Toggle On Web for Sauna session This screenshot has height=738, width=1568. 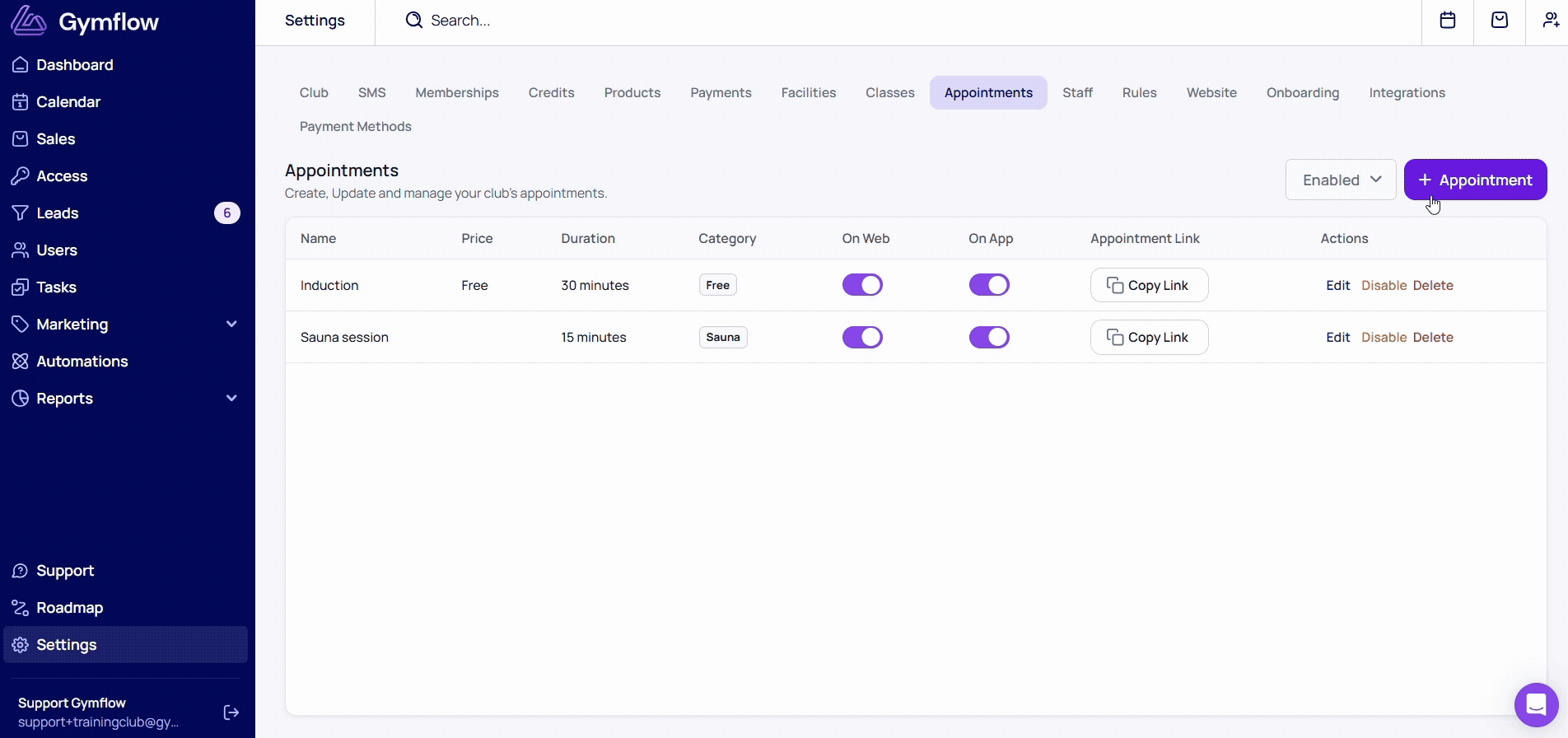click(x=862, y=337)
